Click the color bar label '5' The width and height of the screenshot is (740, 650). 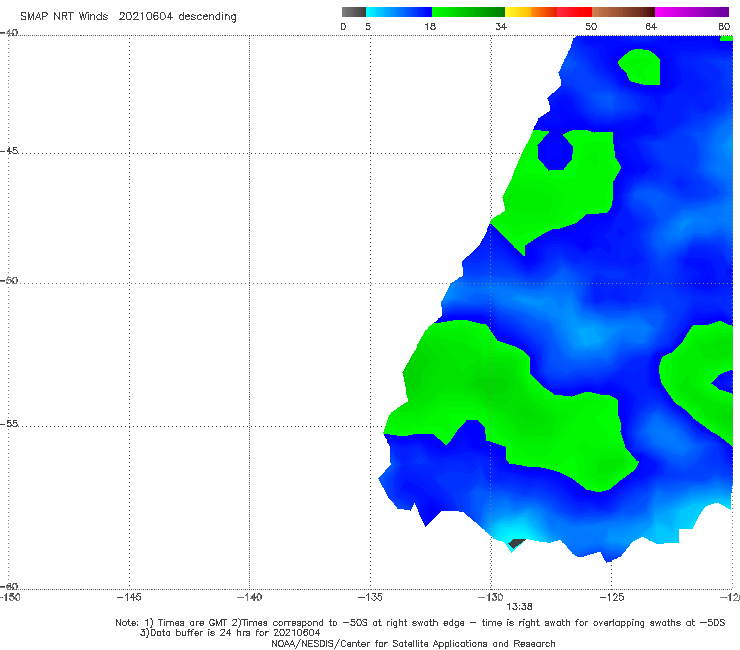[x=368, y=26]
